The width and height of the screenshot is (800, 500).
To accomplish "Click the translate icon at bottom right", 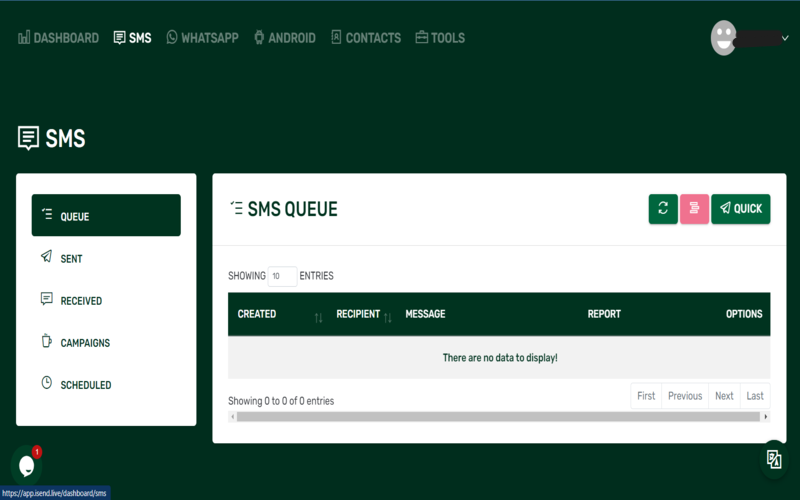I will [773, 459].
